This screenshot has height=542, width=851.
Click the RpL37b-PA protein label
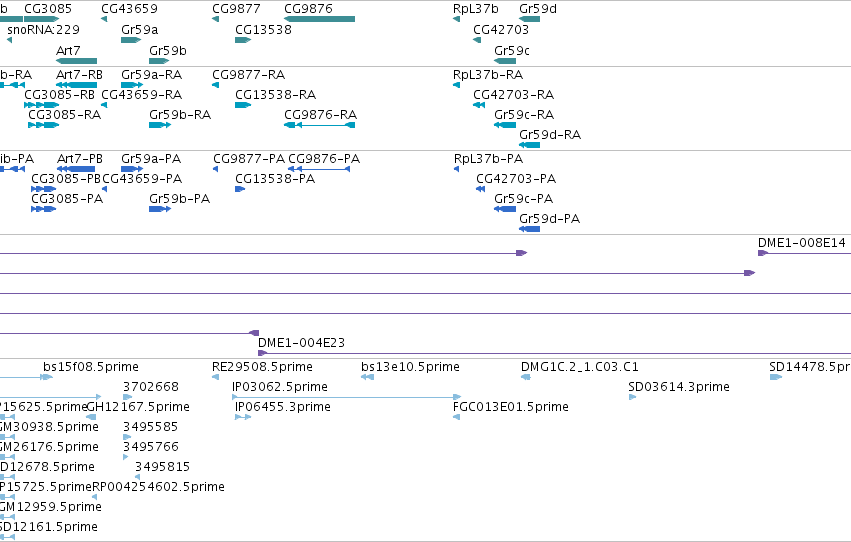point(488,158)
